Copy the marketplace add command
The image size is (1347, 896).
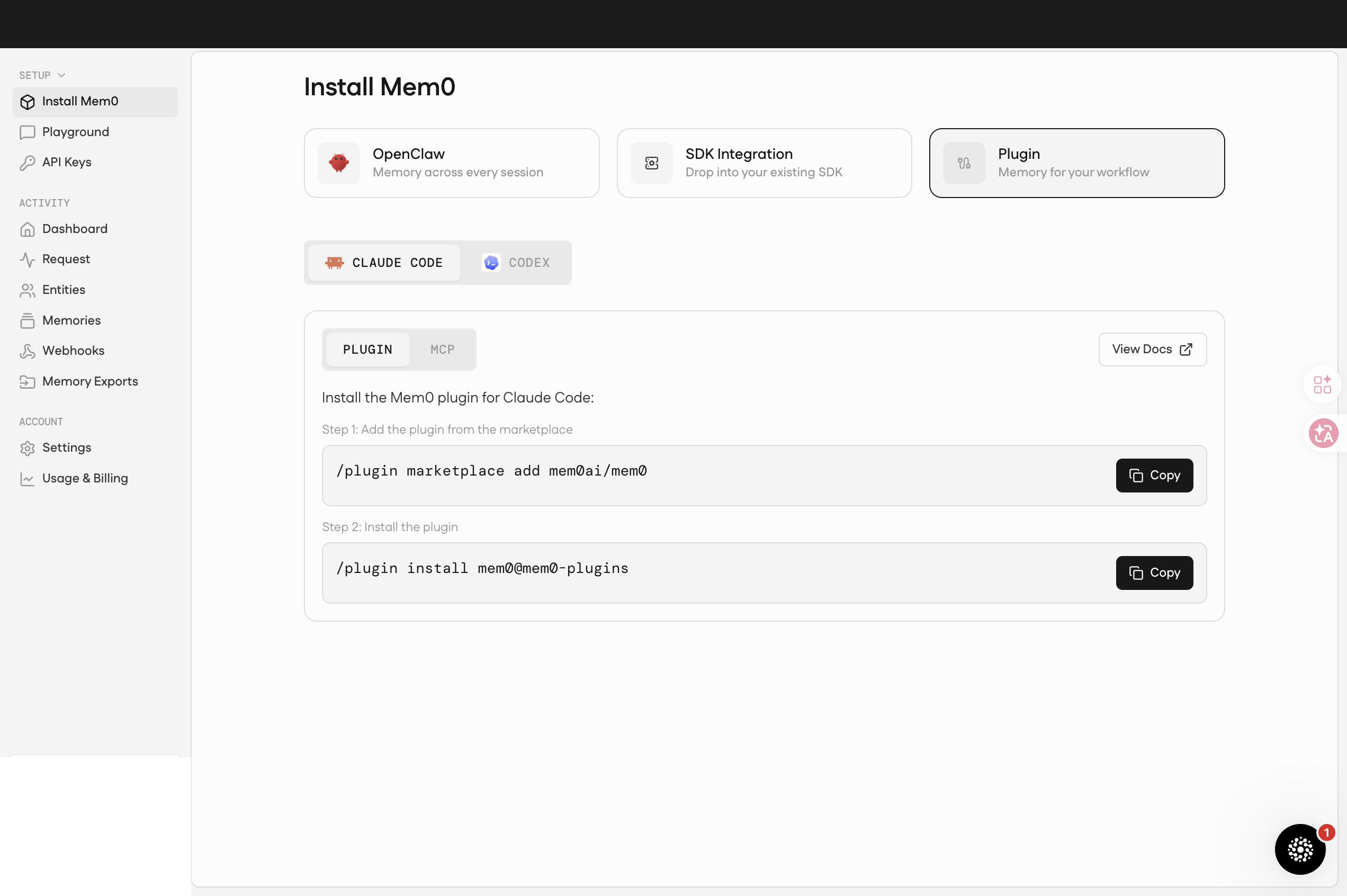1154,476
